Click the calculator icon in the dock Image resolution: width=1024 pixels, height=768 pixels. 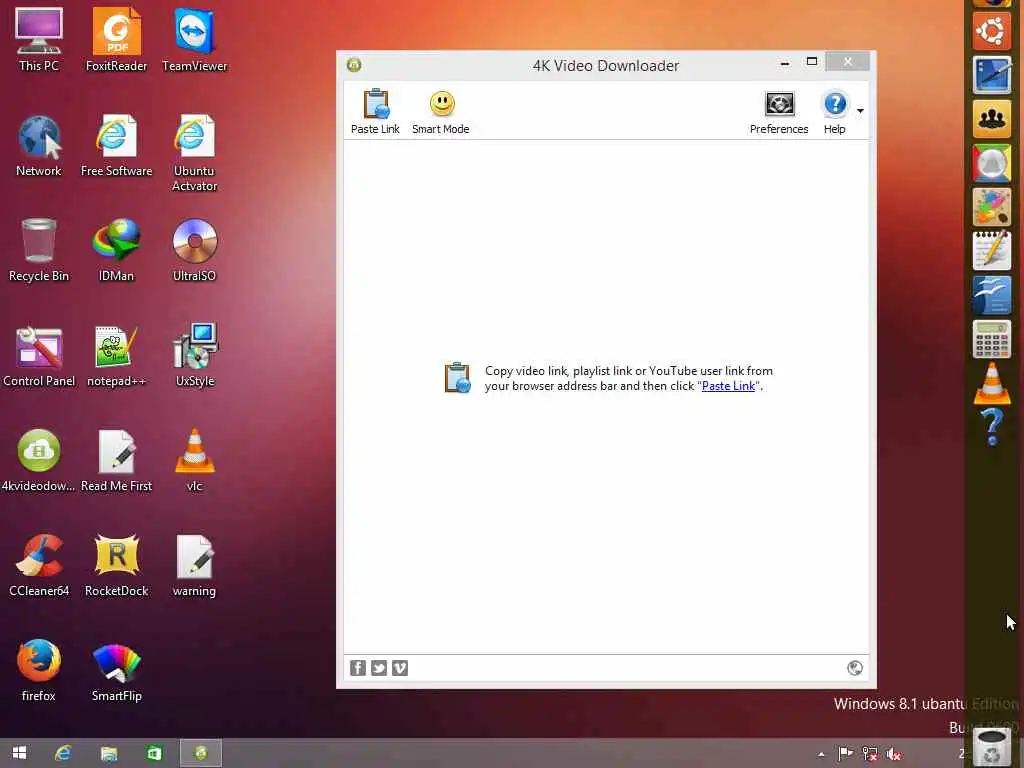(x=991, y=339)
